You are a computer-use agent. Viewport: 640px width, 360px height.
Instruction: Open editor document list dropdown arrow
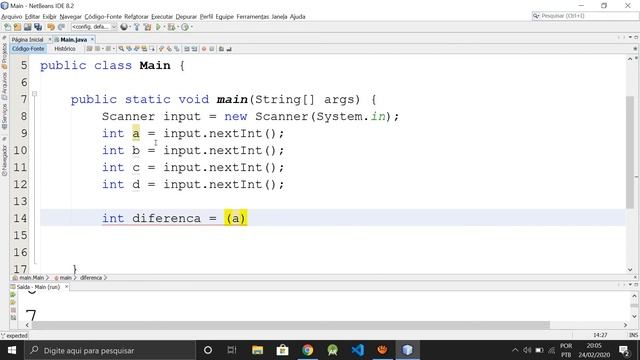click(630, 38)
